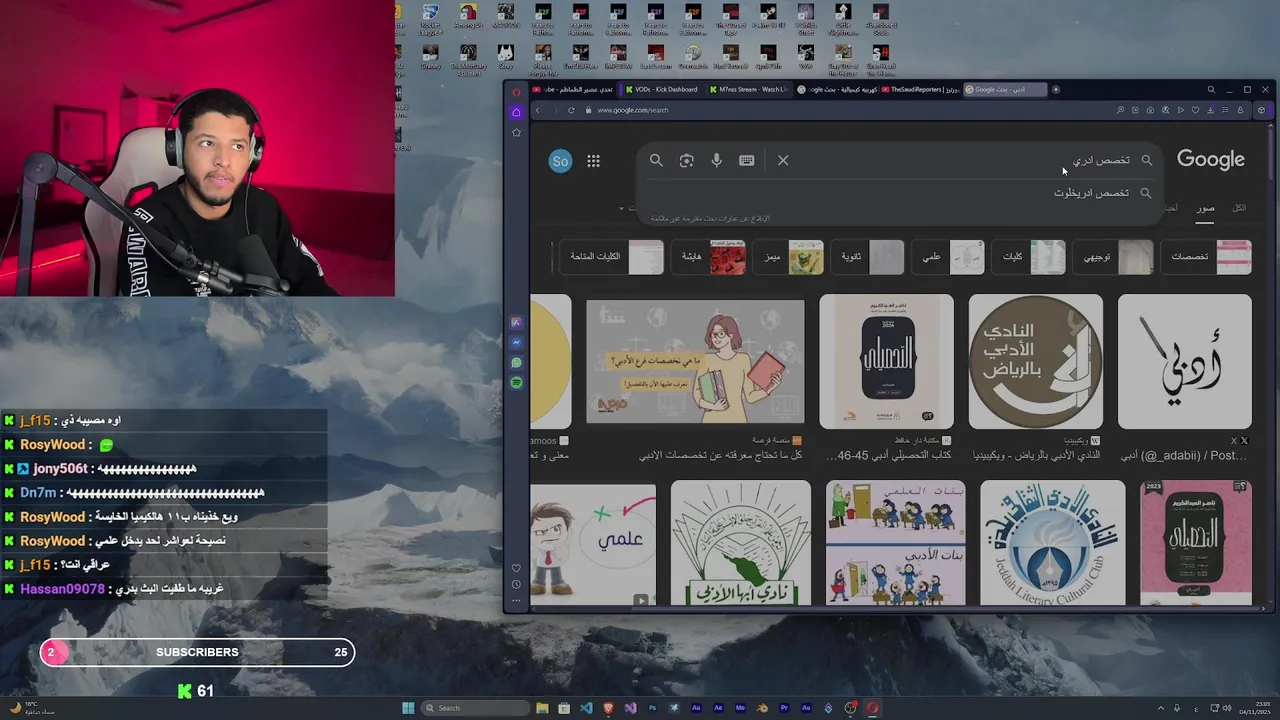Open a new browser tab with plus button
This screenshot has height=720, width=1280.
pyautogui.click(x=1056, y=89)
